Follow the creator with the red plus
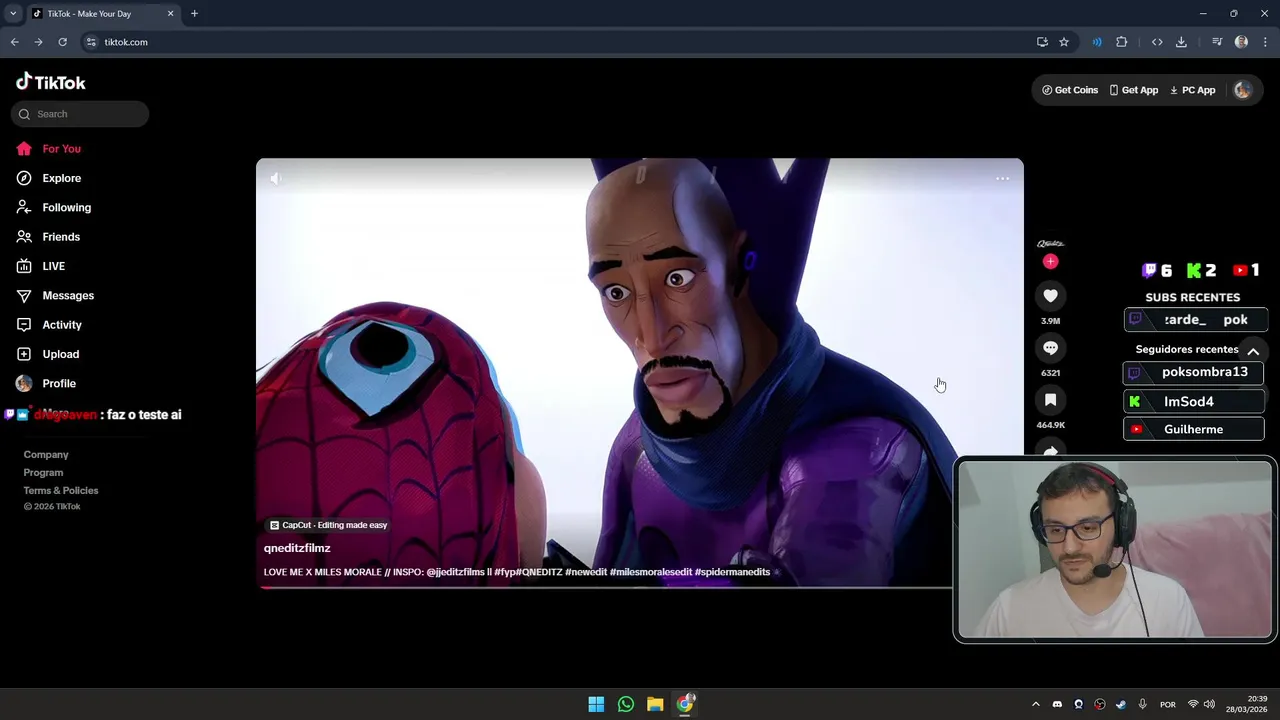This screenshot has width=1280, height=720. pyautogui.click(x=1050, y=261)
